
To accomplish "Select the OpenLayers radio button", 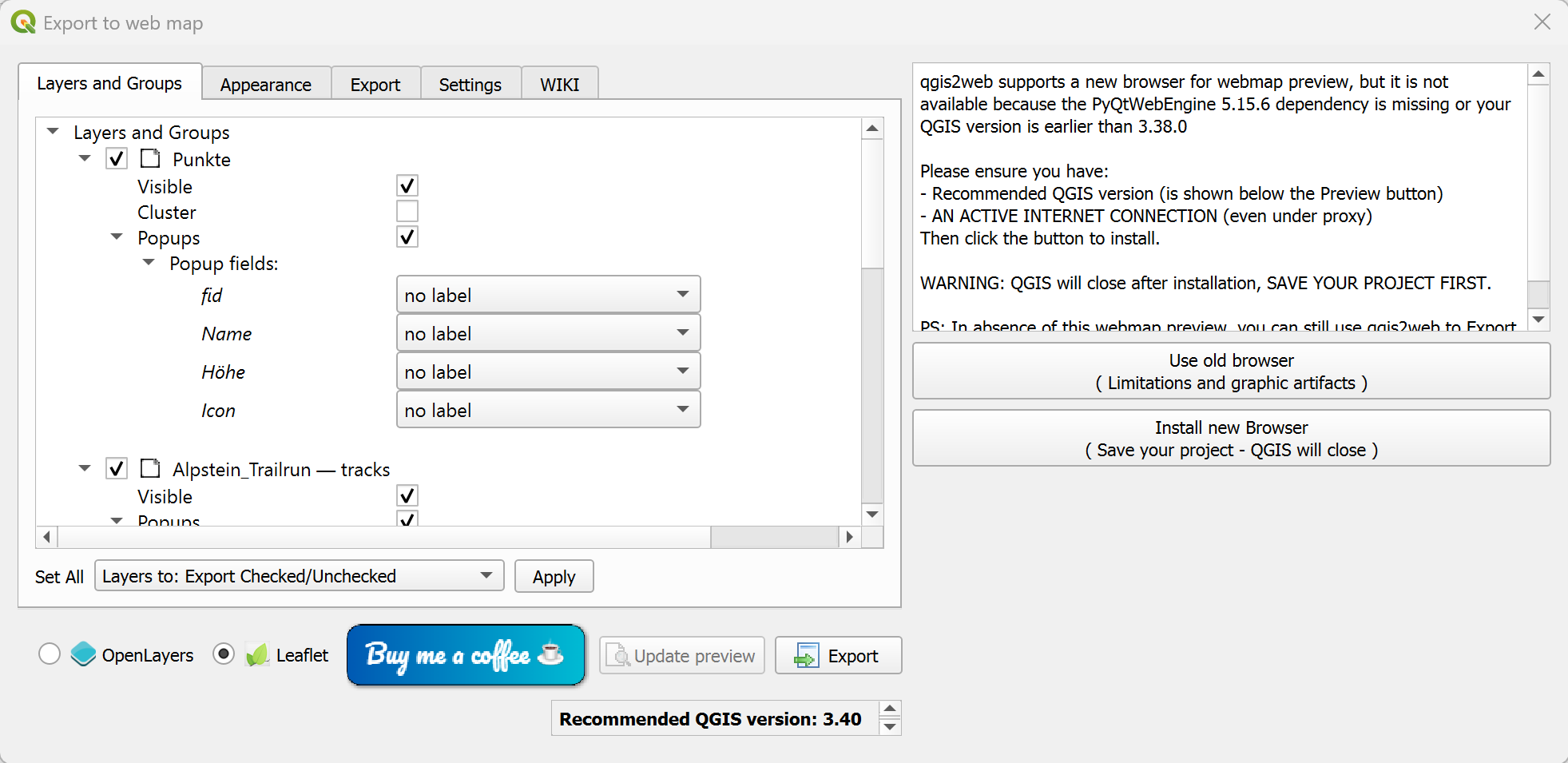I will [x=49, y=654].
